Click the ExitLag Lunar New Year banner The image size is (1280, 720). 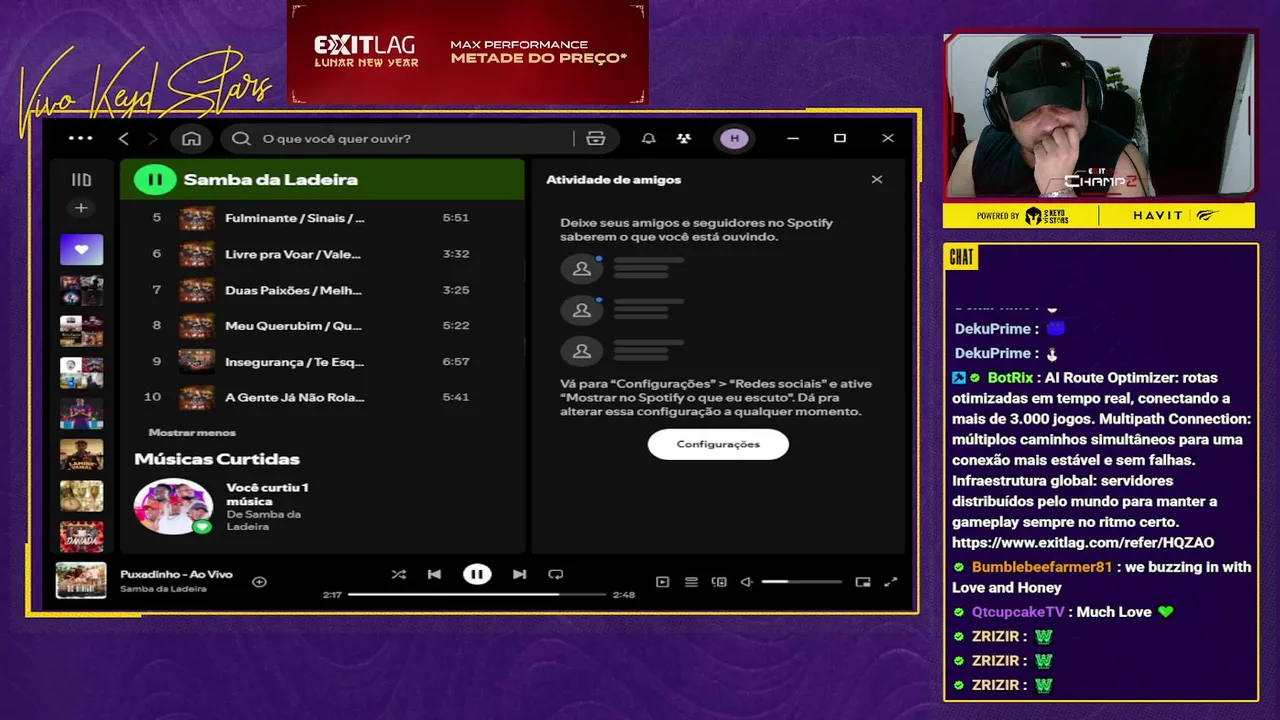[468, 52]
